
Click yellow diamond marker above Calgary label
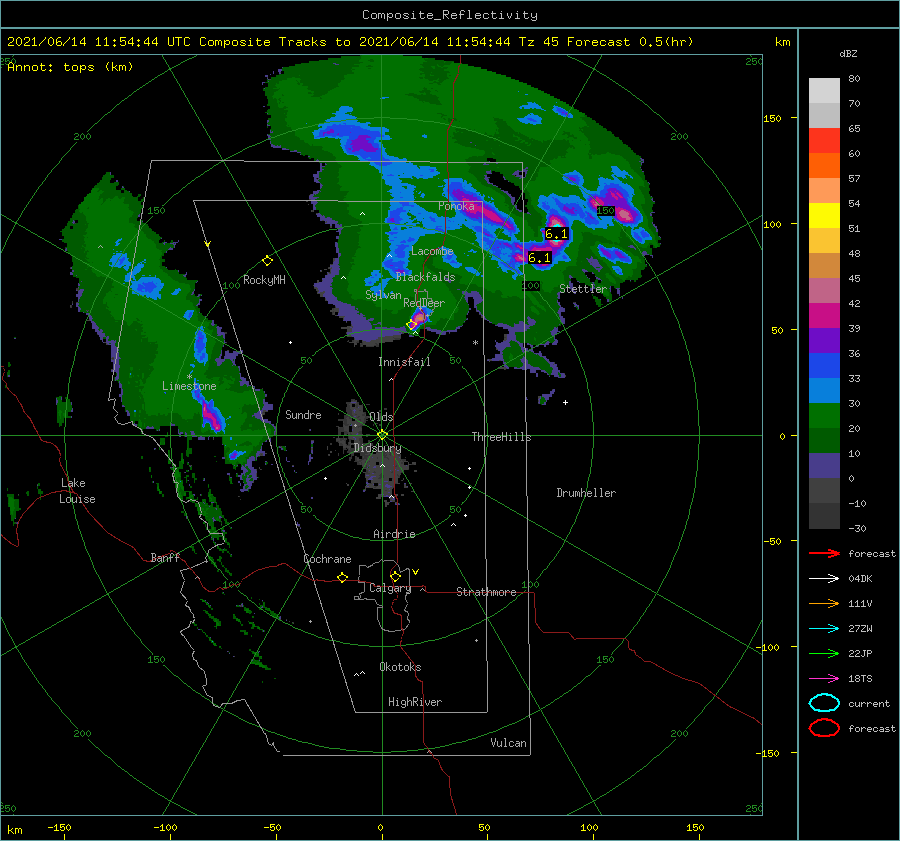tap(395, 576)
